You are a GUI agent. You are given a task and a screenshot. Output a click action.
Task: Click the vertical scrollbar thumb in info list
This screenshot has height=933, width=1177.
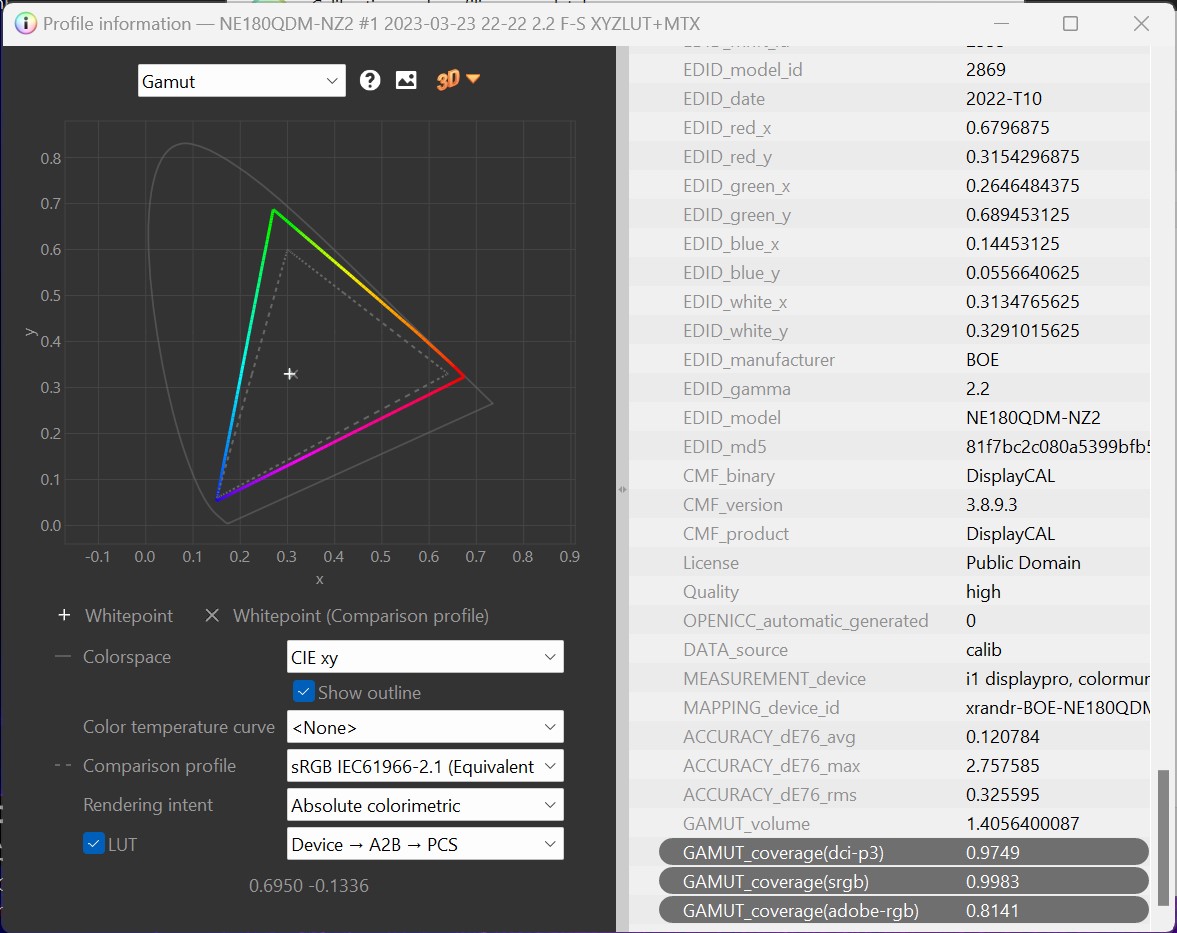point(1163,838)
